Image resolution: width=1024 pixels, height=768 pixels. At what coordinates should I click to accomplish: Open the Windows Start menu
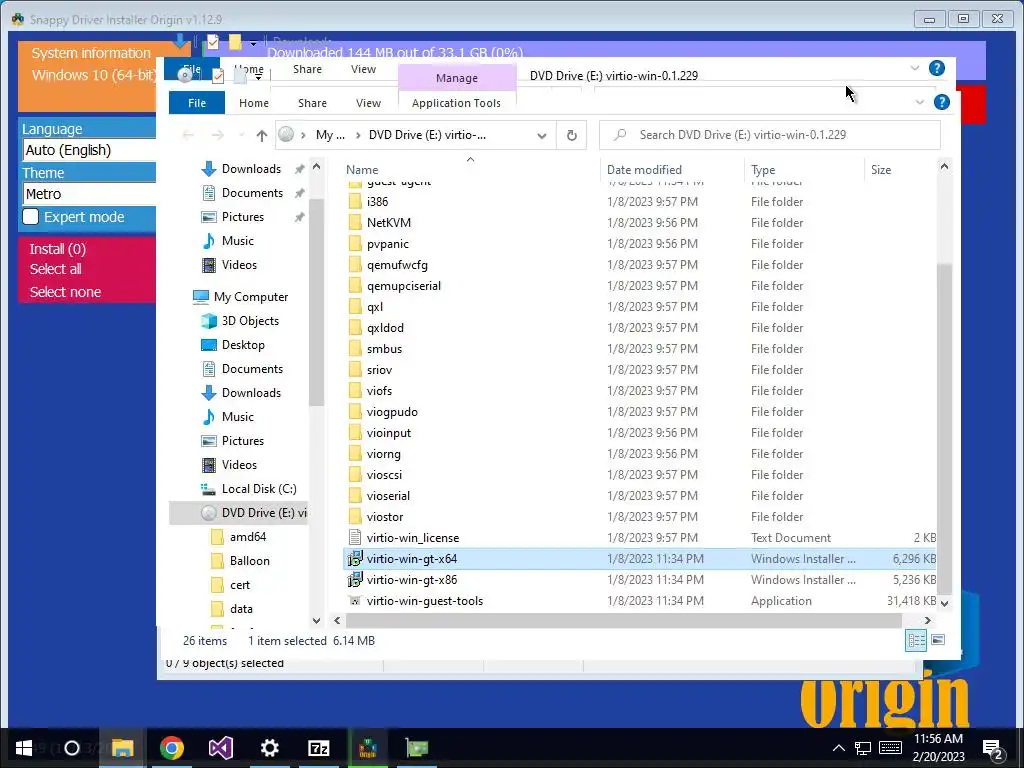(x=24, y=748)
